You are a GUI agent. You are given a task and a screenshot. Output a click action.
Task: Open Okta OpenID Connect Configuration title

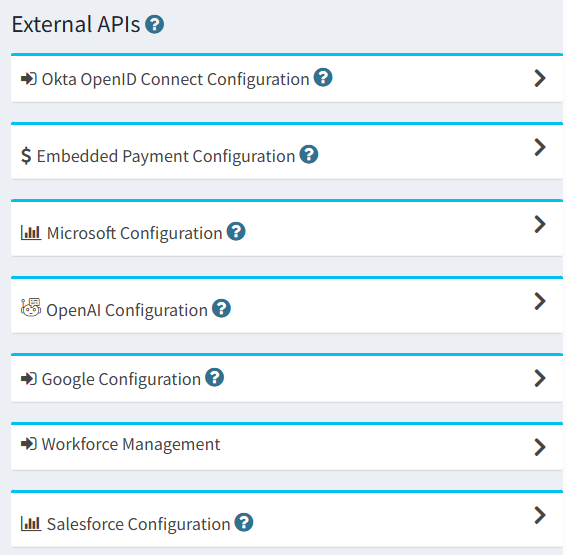pyautogui.click(x=175, y=79)
